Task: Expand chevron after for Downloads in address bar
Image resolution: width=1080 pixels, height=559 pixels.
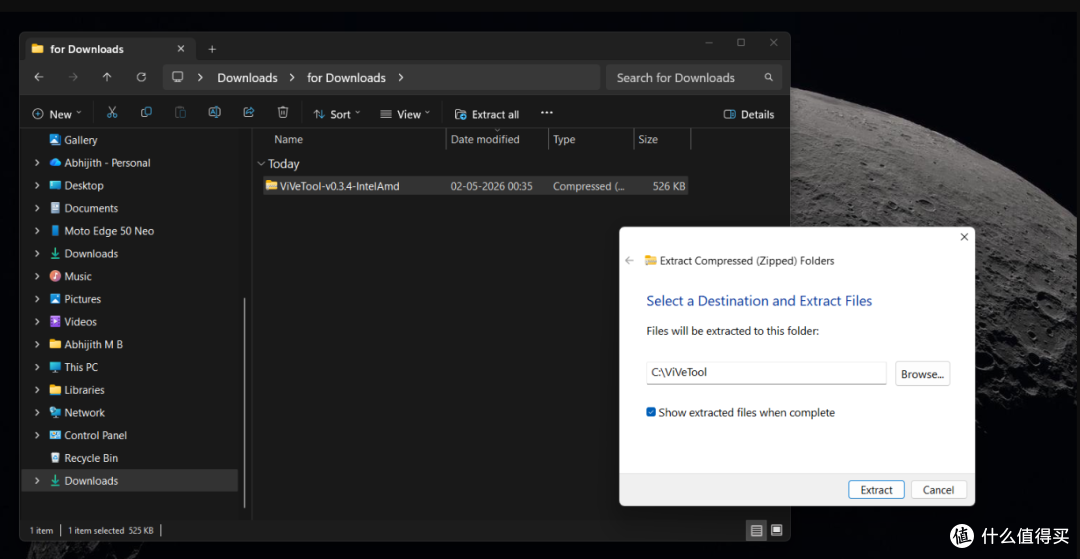Action: pyautogui.click(x=401, y=78)
